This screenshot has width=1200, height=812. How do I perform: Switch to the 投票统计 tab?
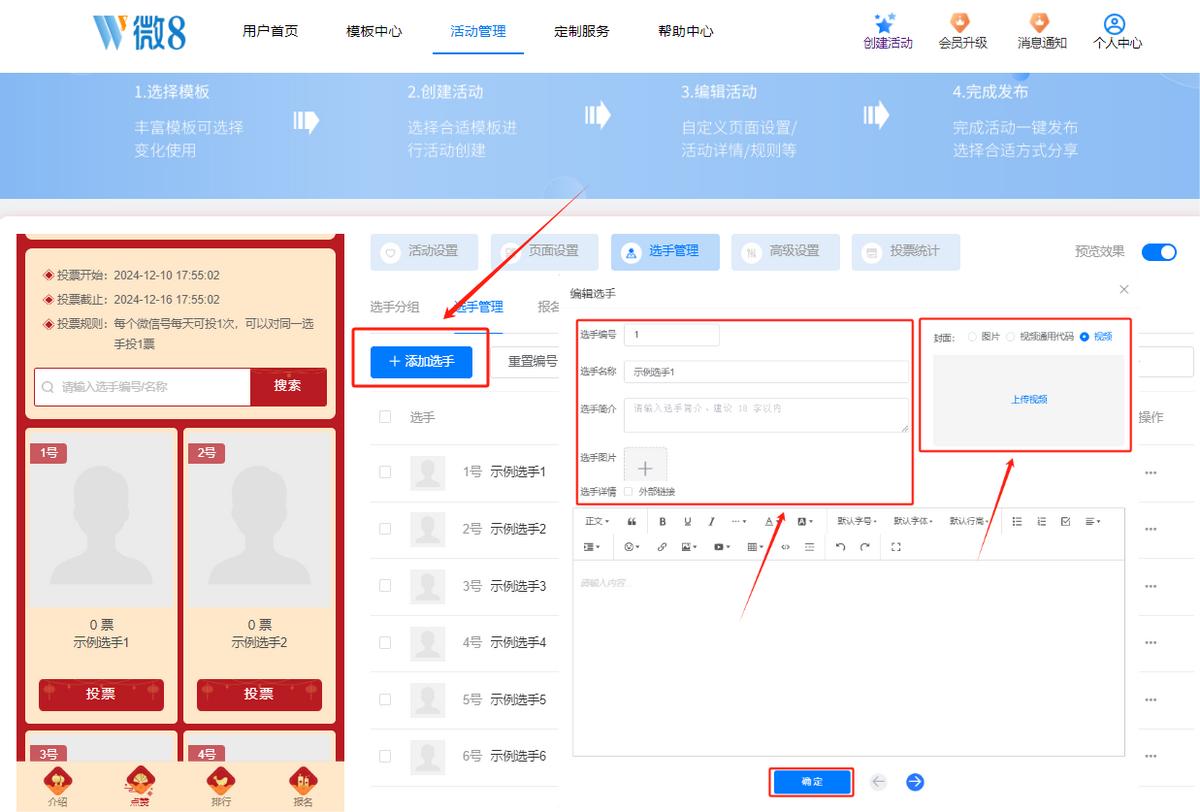click(905, 252)
